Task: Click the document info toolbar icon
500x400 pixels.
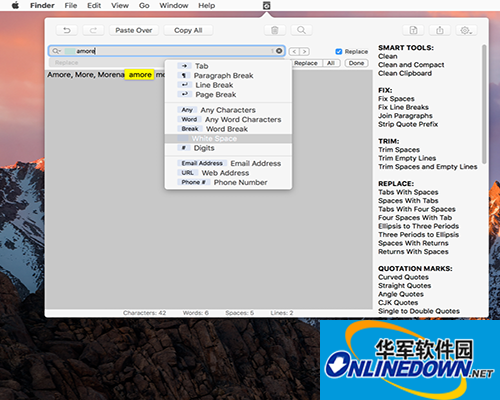Action: [x=413, y=30]
